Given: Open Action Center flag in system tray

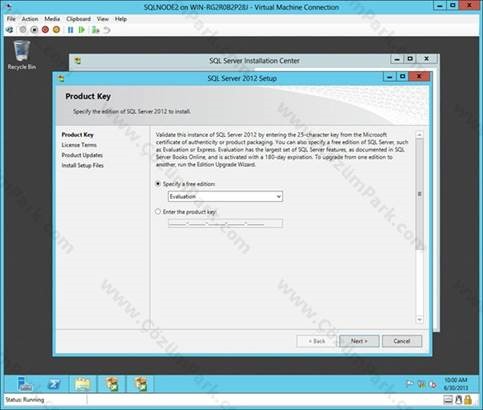Looking at the screenshot, I should point(410,384).
